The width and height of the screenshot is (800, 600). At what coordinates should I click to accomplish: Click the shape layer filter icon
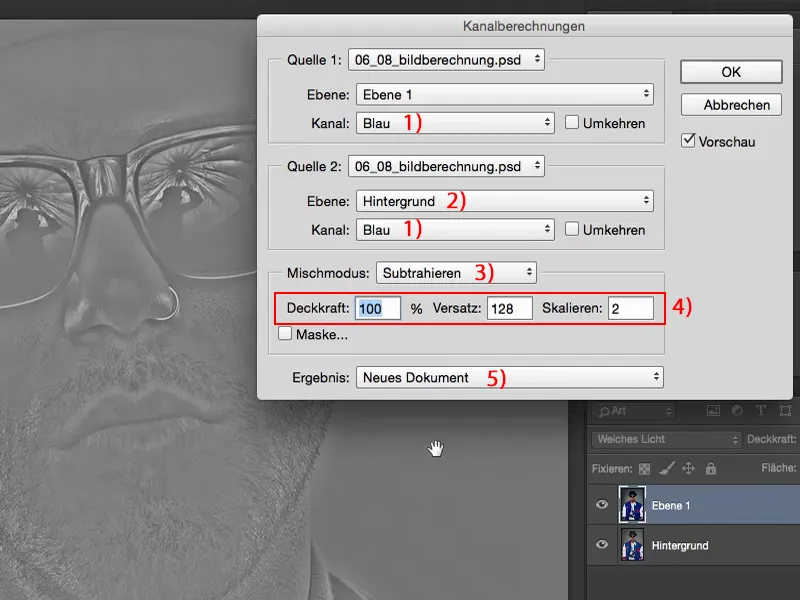pyautogui.click(x=785, y=411)
